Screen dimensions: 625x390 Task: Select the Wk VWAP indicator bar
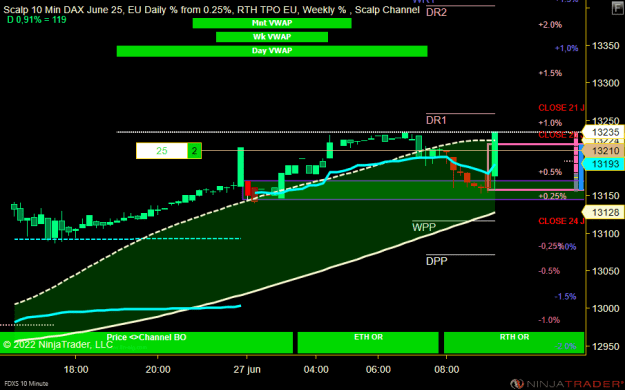pyautogui.click(x=272, y=37)
